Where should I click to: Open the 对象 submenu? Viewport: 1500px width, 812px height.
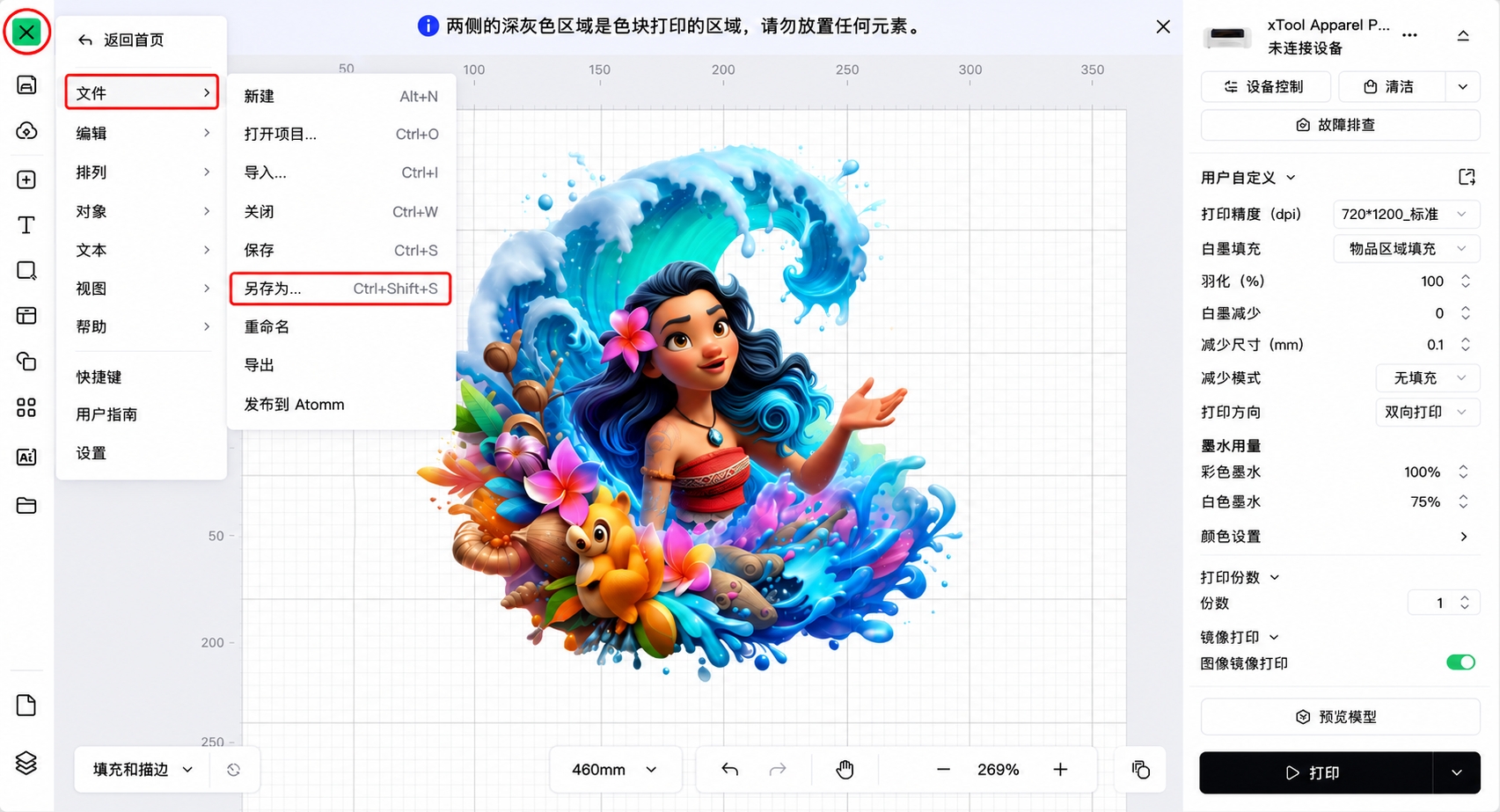(142, 211)
